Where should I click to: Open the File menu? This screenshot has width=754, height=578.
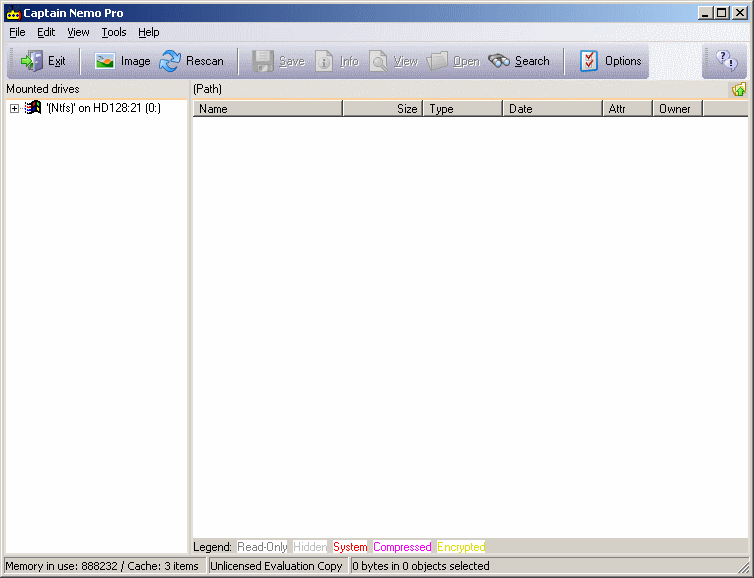[x=17, y=32]
